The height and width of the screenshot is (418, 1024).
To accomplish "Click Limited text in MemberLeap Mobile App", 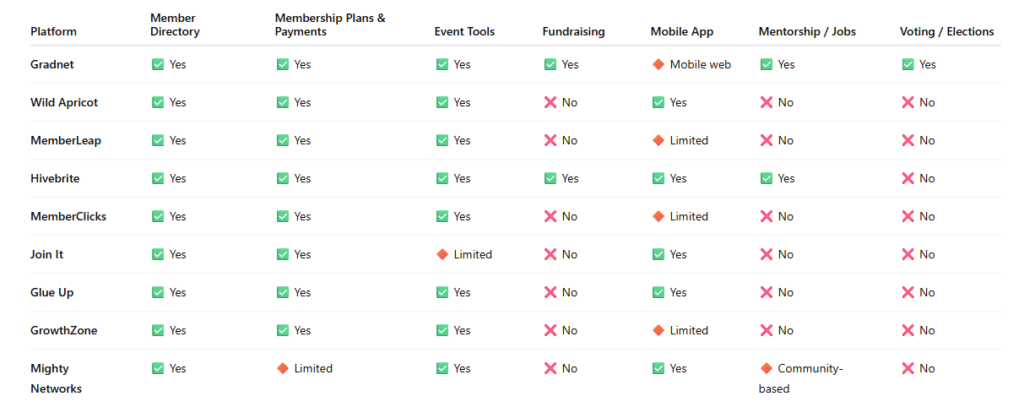I will pyautogui.click(x=689, y=140).
